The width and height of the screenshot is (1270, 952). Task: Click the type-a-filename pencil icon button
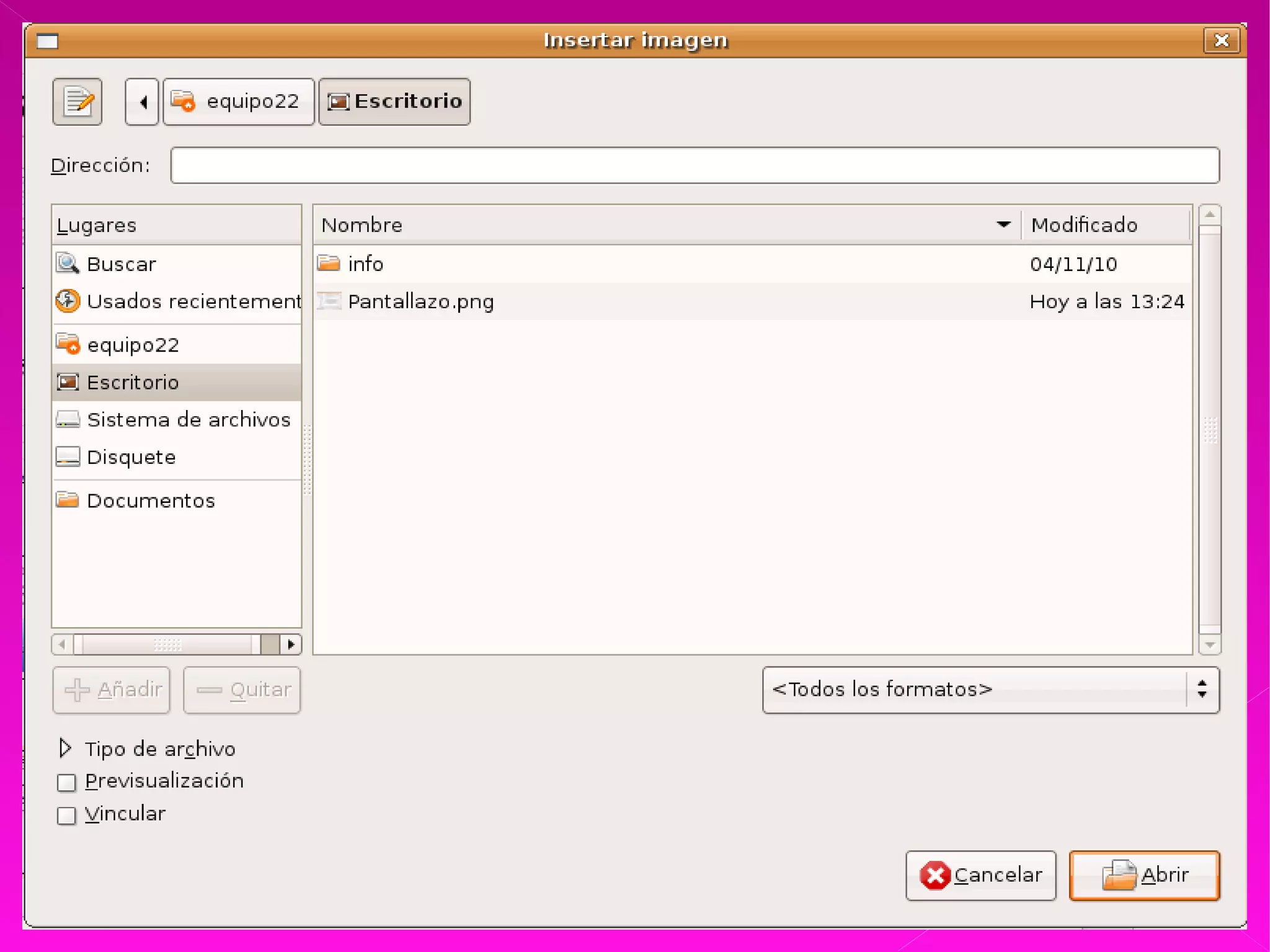[x=78, y=102]
